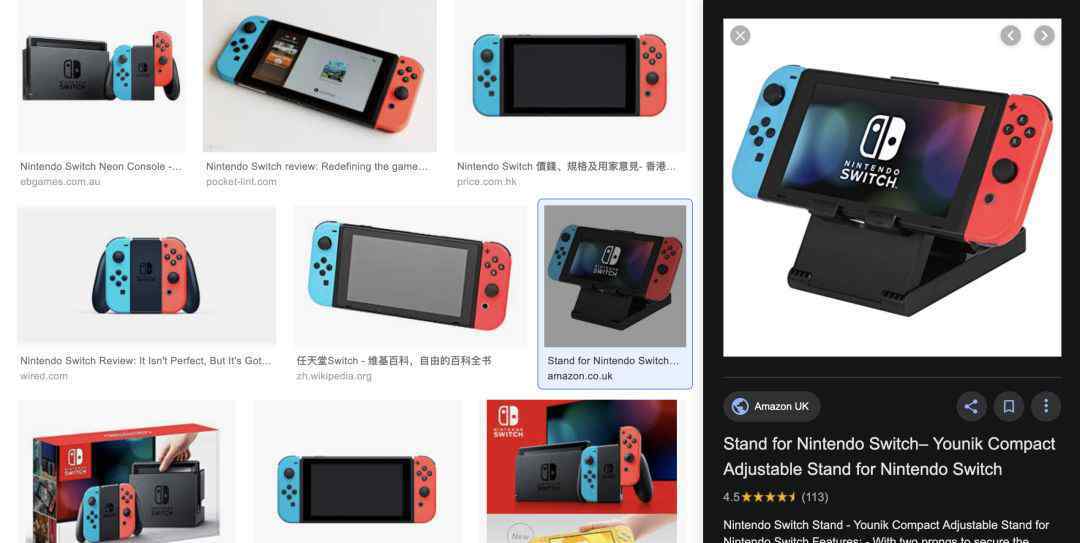
Task: Open the three-dot more options menu
Action: (x=1046, y=407)
